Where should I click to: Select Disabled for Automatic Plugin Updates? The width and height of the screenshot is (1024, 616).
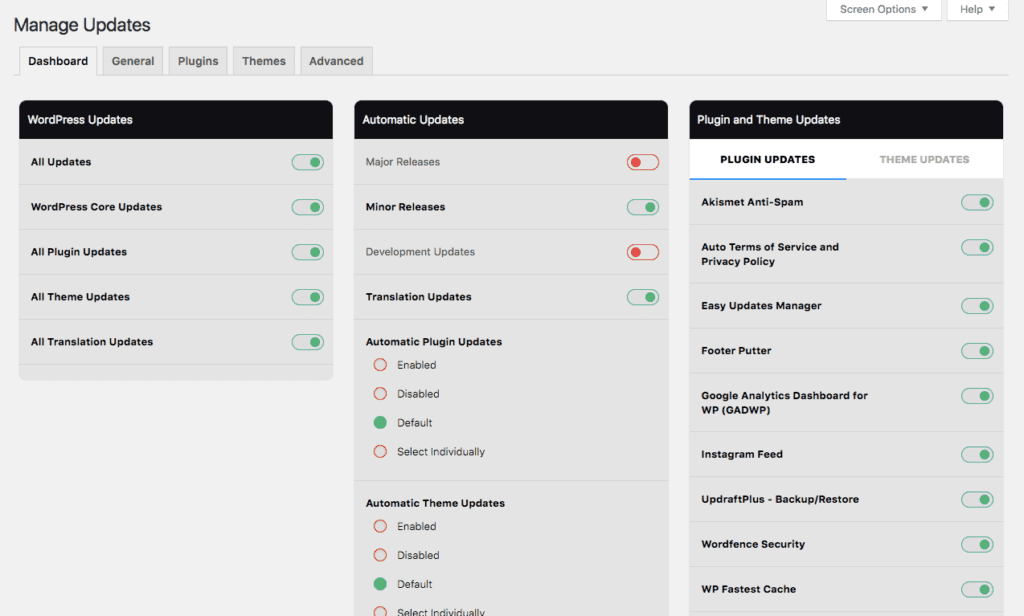[x=380, y=393]
